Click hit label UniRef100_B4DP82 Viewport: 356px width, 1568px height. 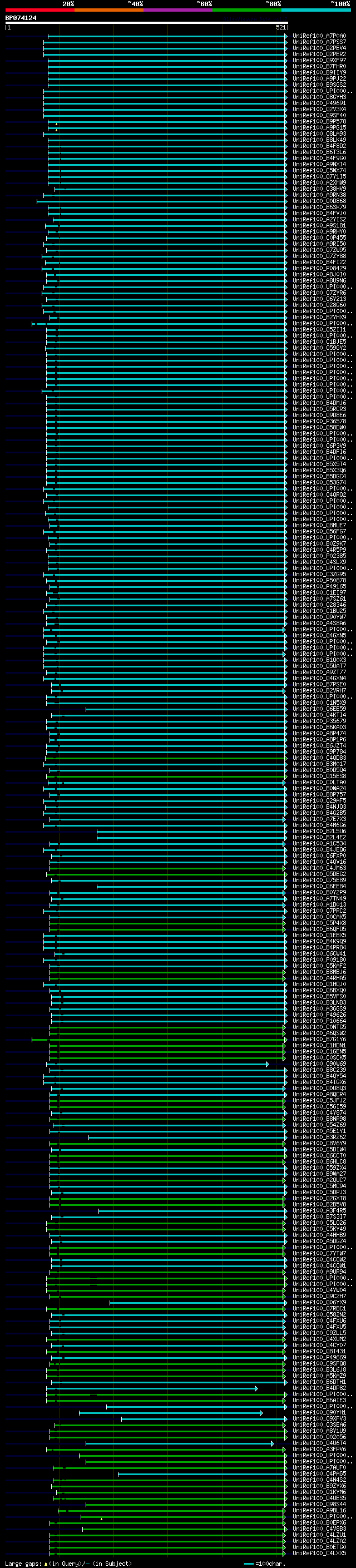[x=319, y=1388]
